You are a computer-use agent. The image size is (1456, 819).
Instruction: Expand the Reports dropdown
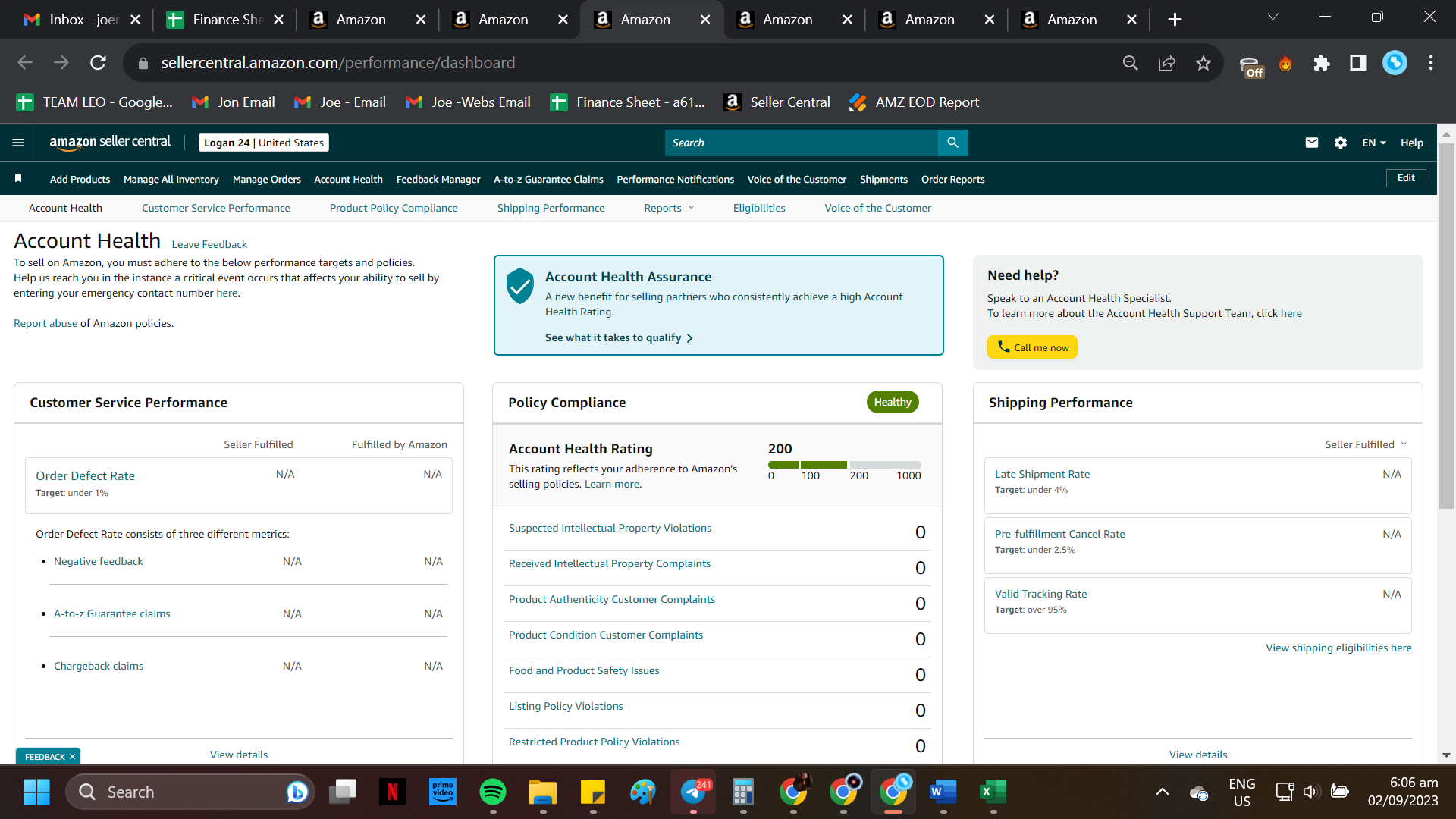point(669,208)
